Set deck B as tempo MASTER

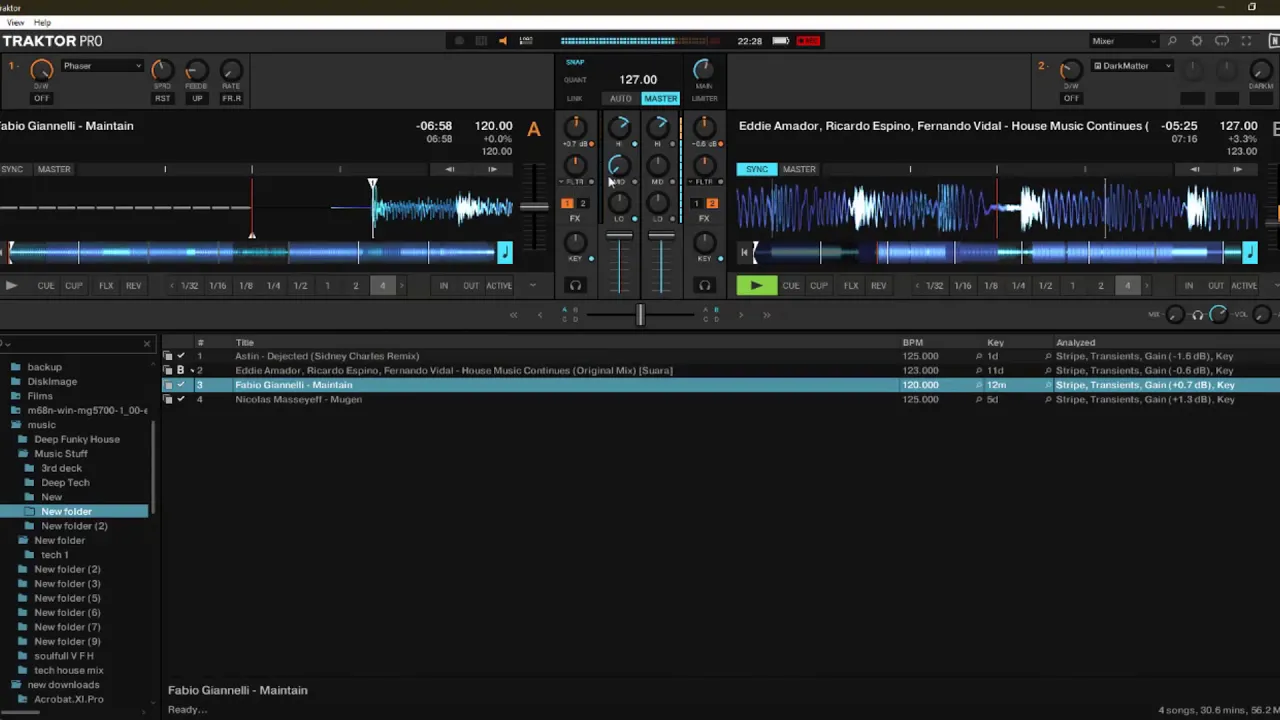799,169
